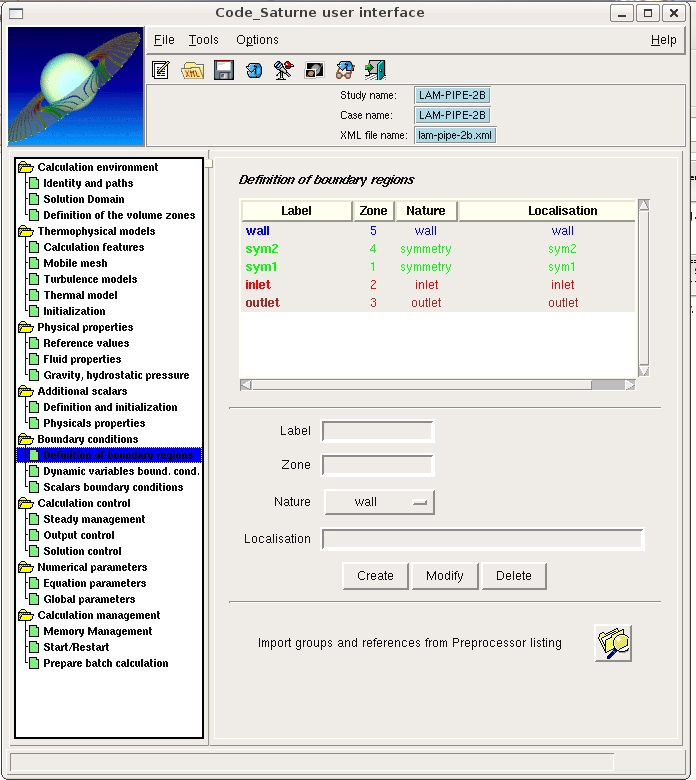Collapse the Calculation environment folder
Image resolution: width=696 pixels, height=780 pixels.
point(25,167)
